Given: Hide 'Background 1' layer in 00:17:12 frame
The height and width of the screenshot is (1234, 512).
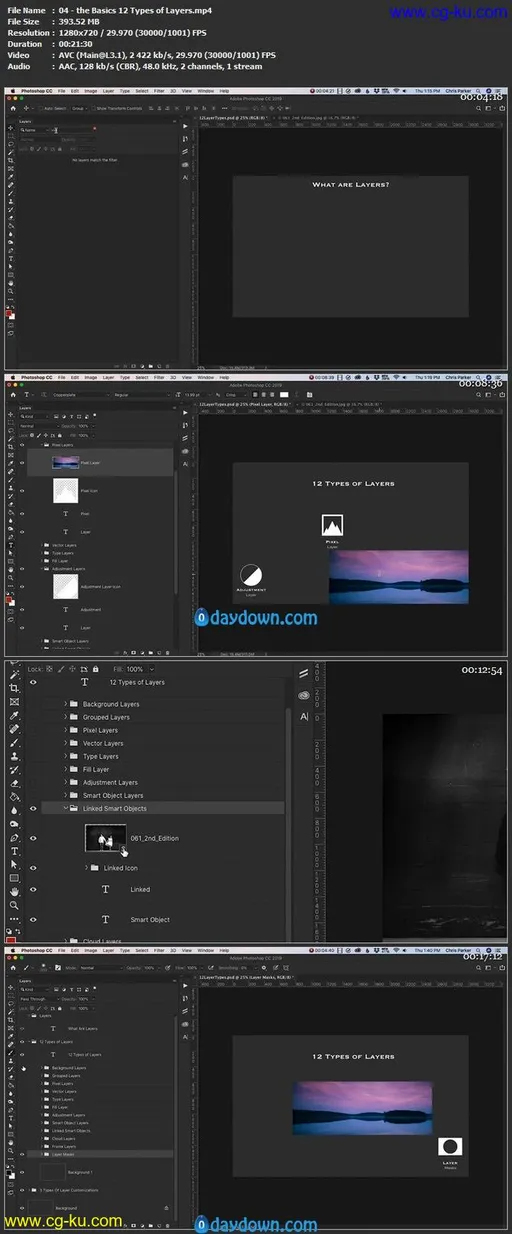Looking at the screenshot, I should tap(22, 1172).
